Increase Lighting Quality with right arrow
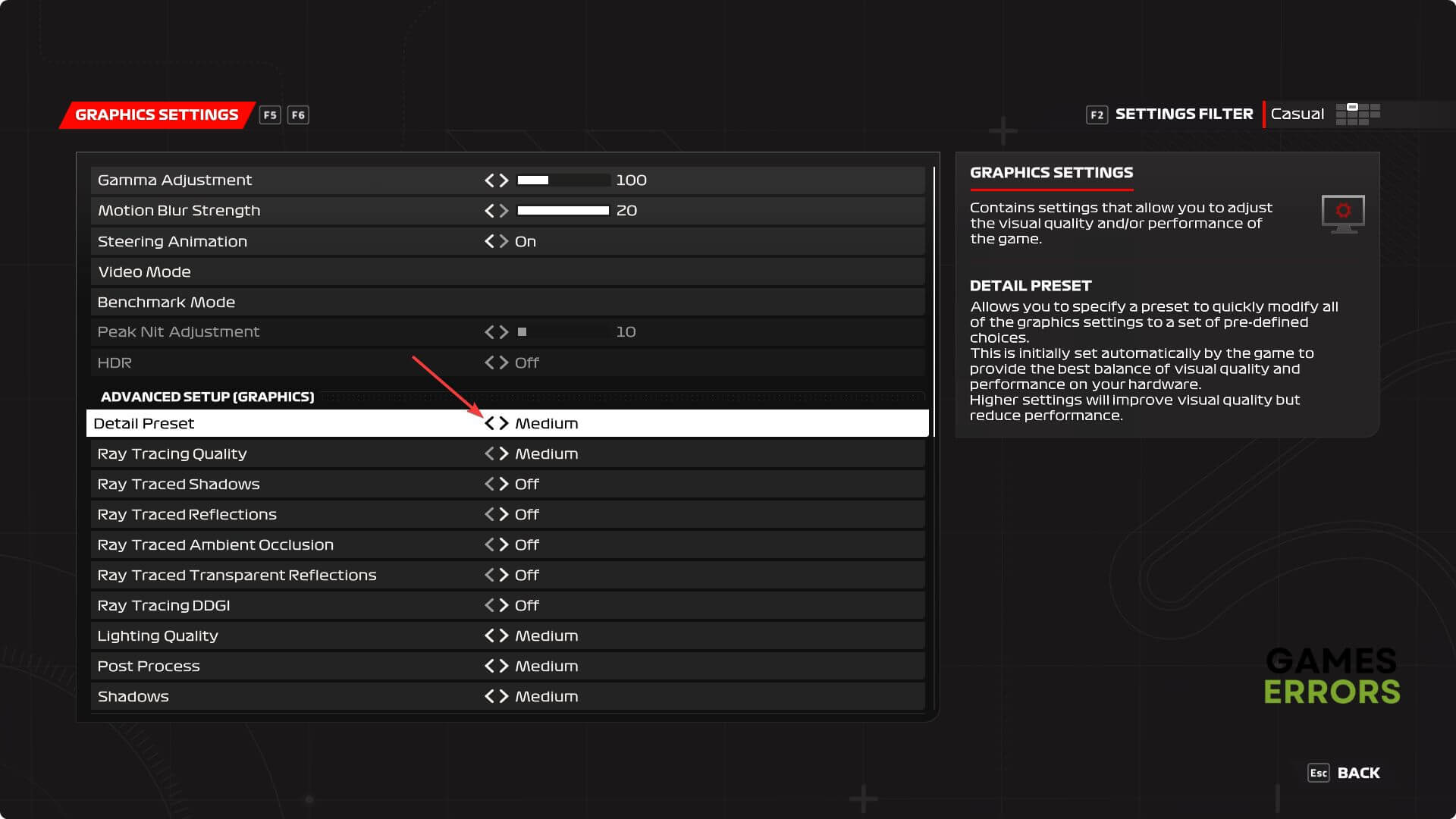The width and height of the screenshot is (1456, 819). 504,635
